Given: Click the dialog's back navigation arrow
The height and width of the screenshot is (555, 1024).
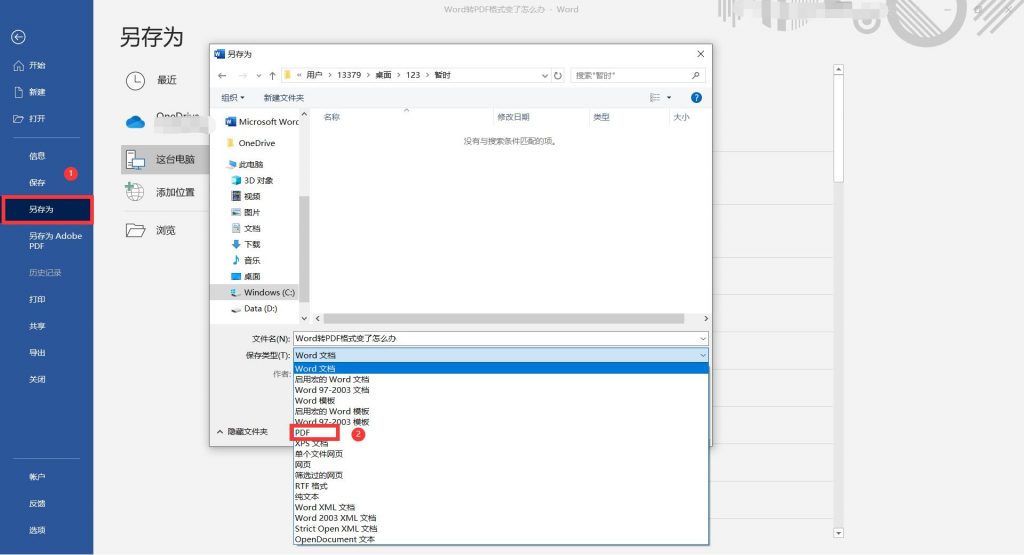Looking at the screenshot, I should (x=223, y=75).
